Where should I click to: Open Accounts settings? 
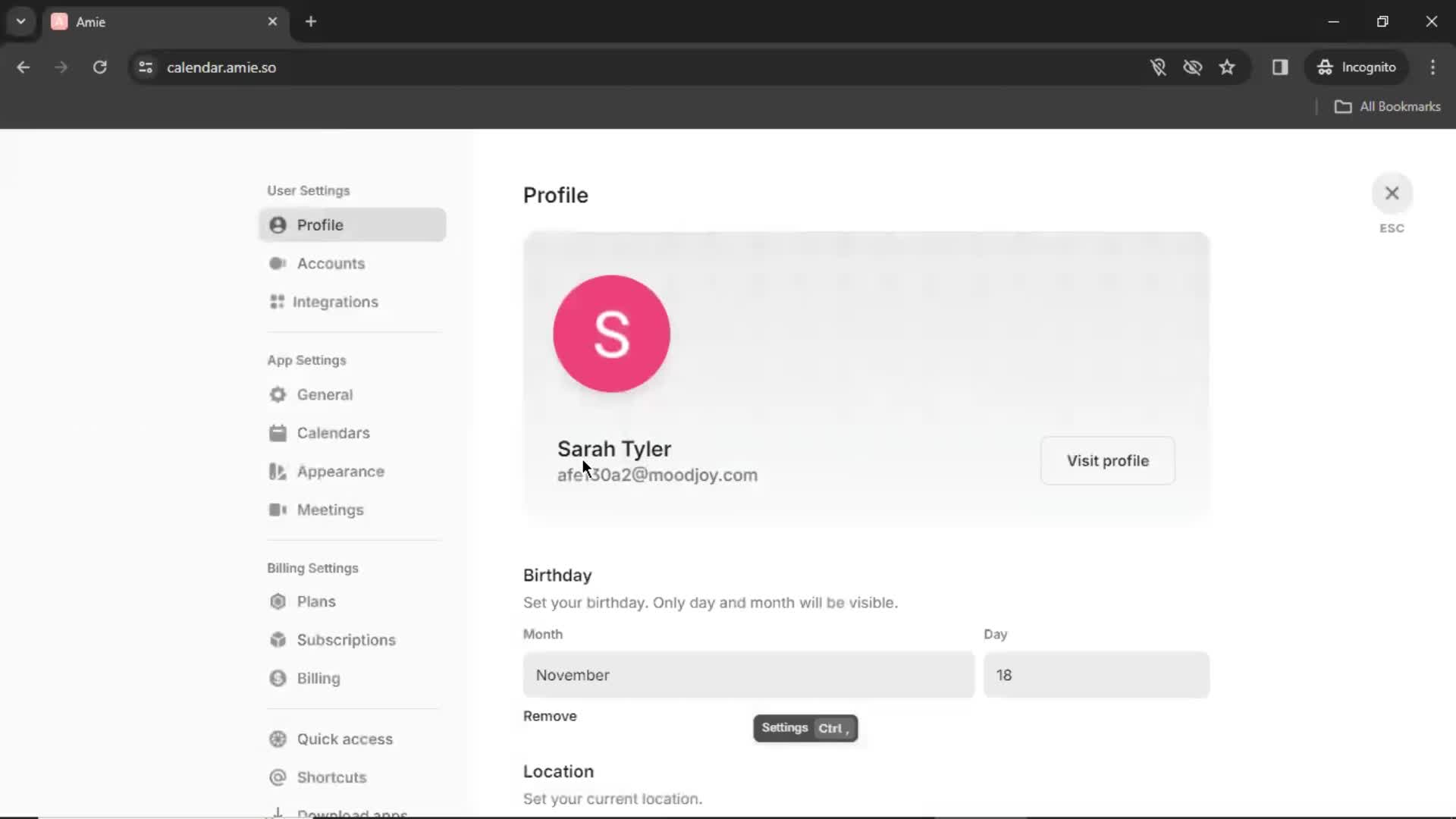point(331,263)
